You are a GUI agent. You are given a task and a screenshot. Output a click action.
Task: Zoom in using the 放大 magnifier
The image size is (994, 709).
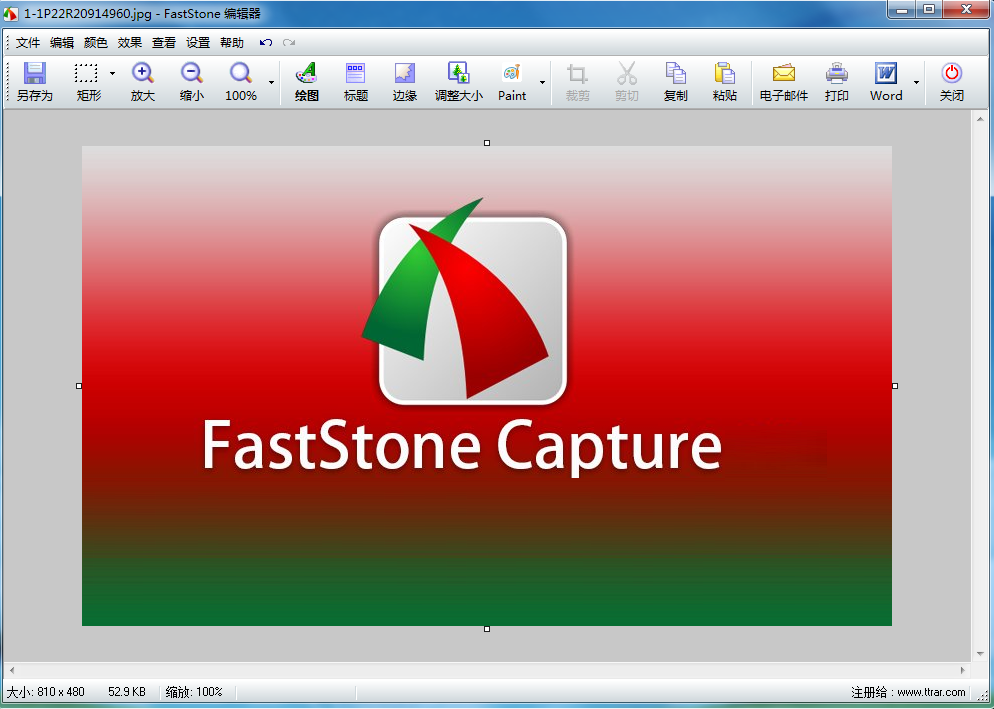coord(143,81)
